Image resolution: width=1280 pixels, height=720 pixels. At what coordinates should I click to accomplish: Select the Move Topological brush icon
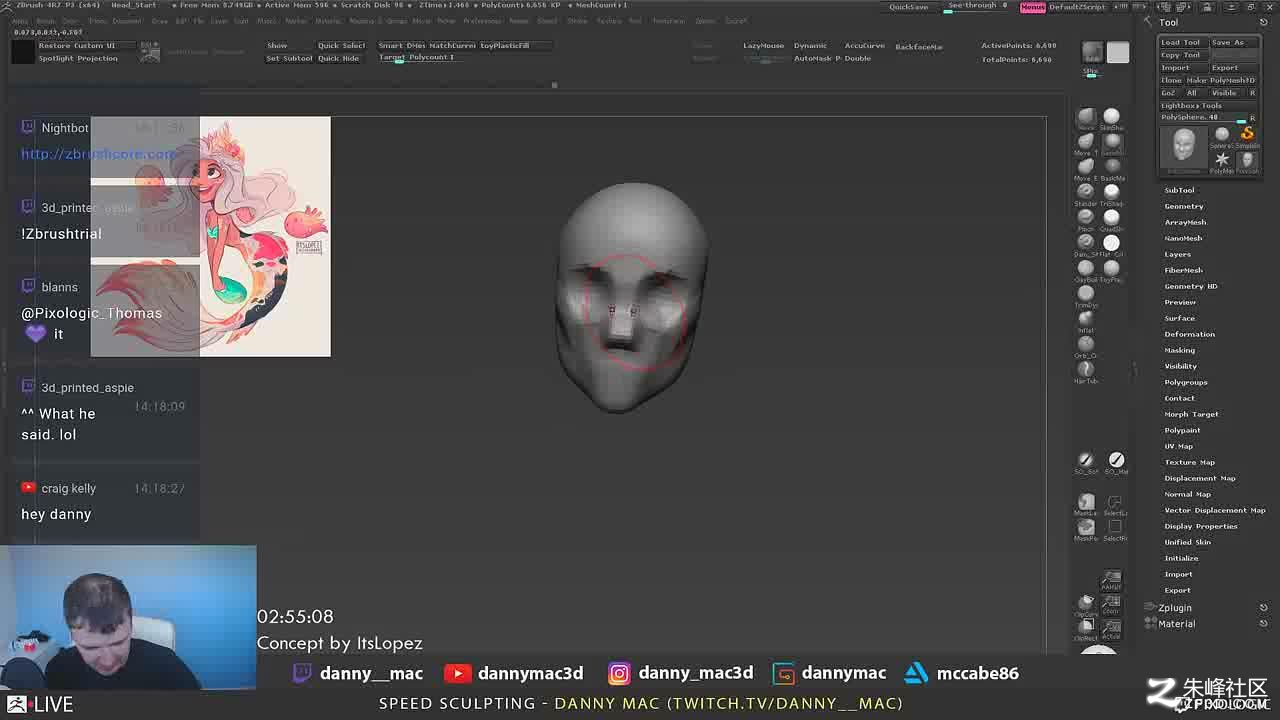1085,141
